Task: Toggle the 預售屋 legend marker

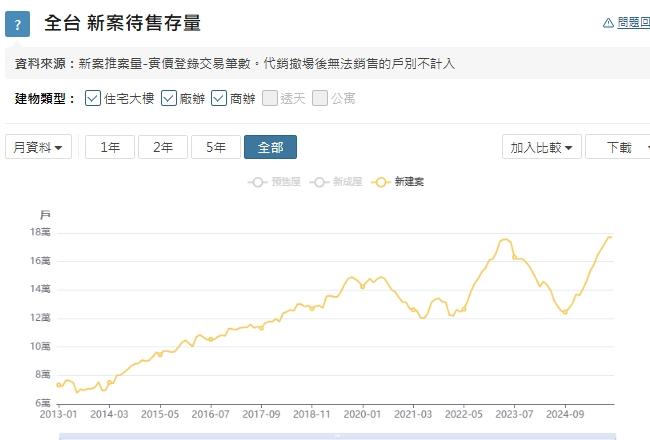Action: pyautogui.click(x=258, y=182)
